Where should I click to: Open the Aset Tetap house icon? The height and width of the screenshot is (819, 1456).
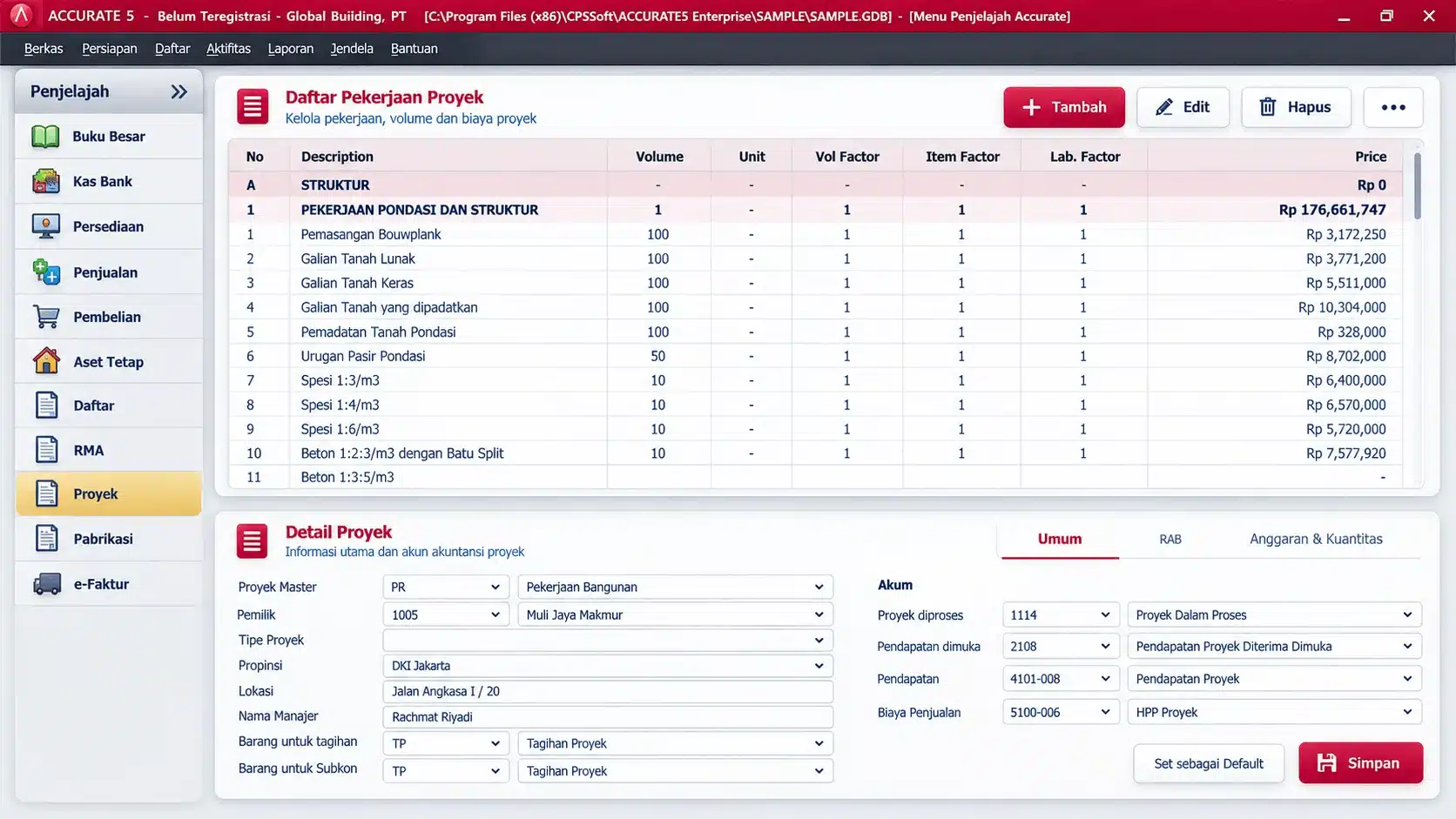[45, 361]
